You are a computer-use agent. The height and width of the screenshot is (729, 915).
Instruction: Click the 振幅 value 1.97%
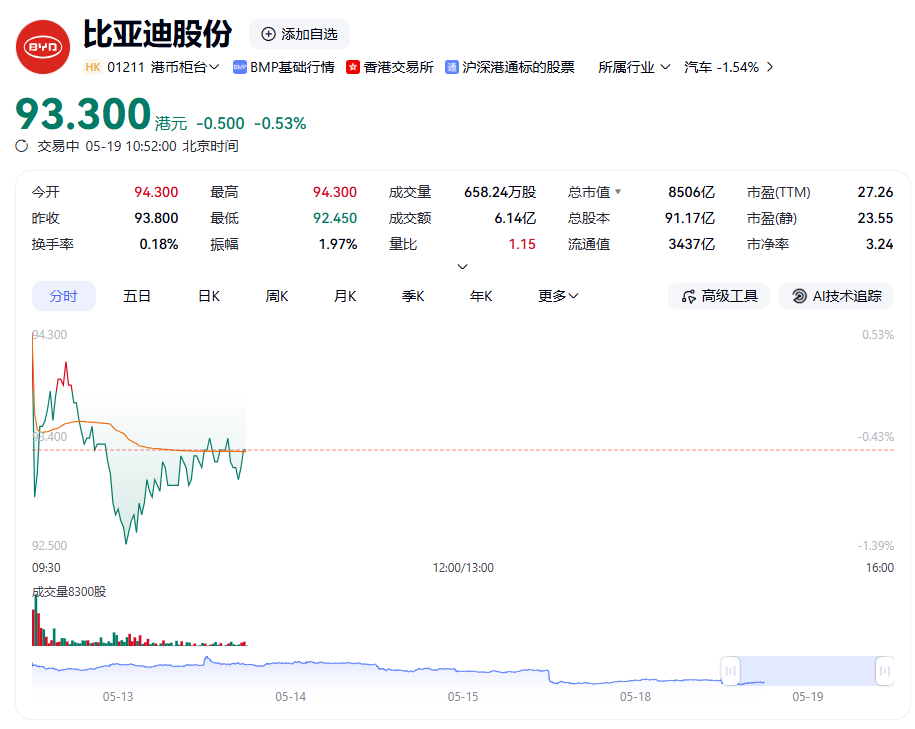tap(337, 245)
